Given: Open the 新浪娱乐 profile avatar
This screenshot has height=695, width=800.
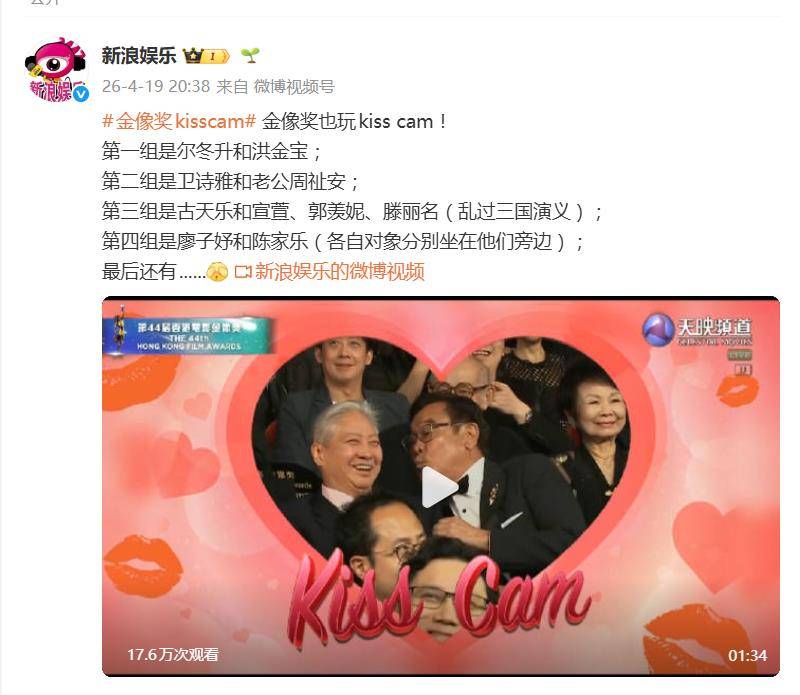Looking at the screenshot, I should point(57,70).
